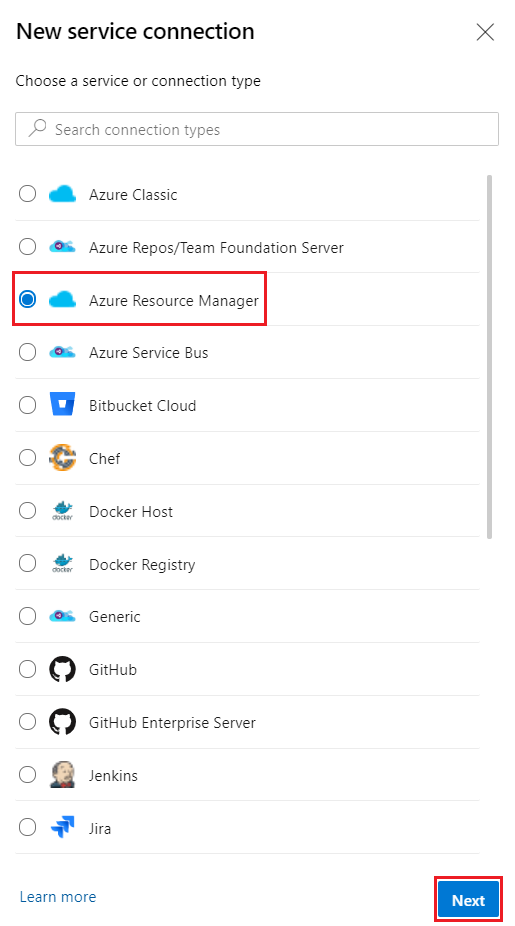Choose the Generic connection radio button
515x926 pixels.
pyautogui.click(x=27, y=617)
